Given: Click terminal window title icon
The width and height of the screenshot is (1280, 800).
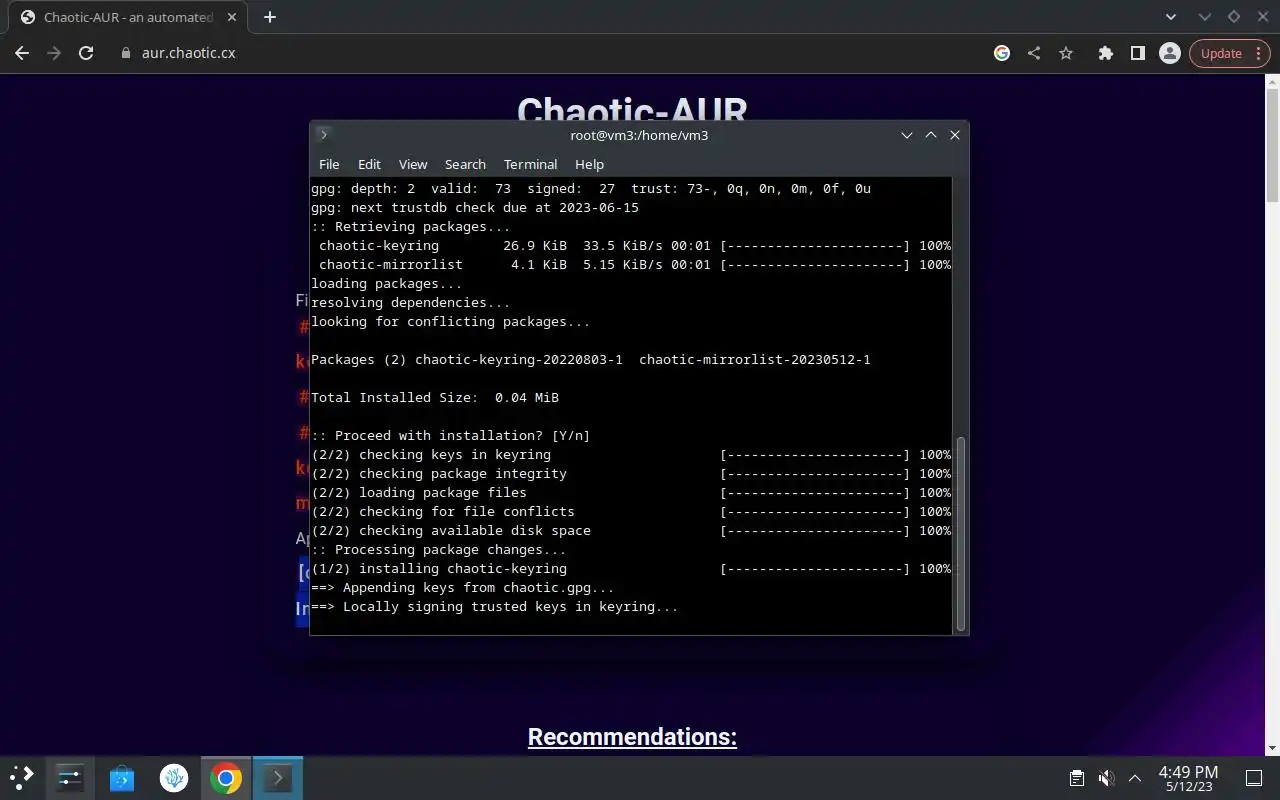Looking at the screenshot, I should [323, 134].
